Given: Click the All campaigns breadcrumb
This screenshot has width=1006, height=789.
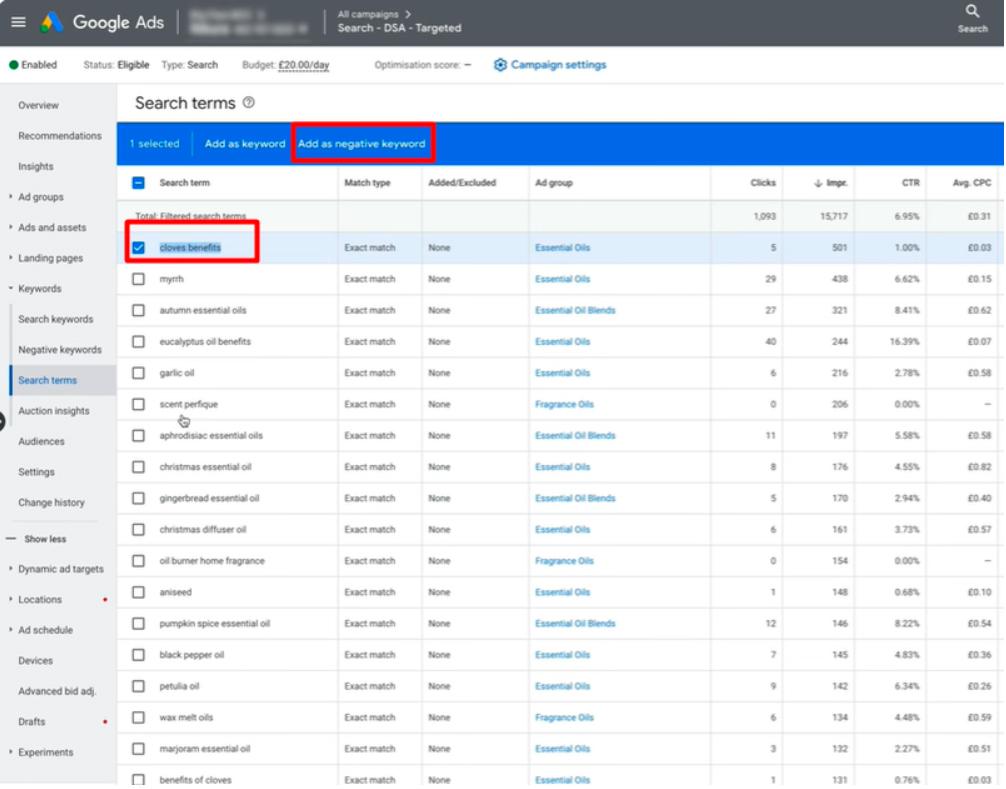Looking at the screenshot, I should pyautogui.click(x=368, y=14).
